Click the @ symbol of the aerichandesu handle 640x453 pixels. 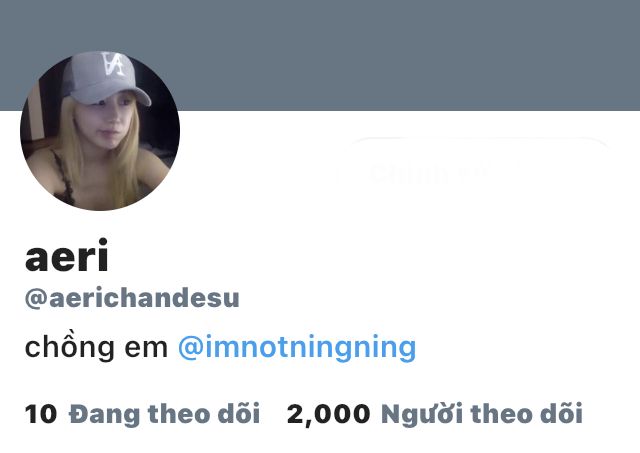[x=37, y=299]
